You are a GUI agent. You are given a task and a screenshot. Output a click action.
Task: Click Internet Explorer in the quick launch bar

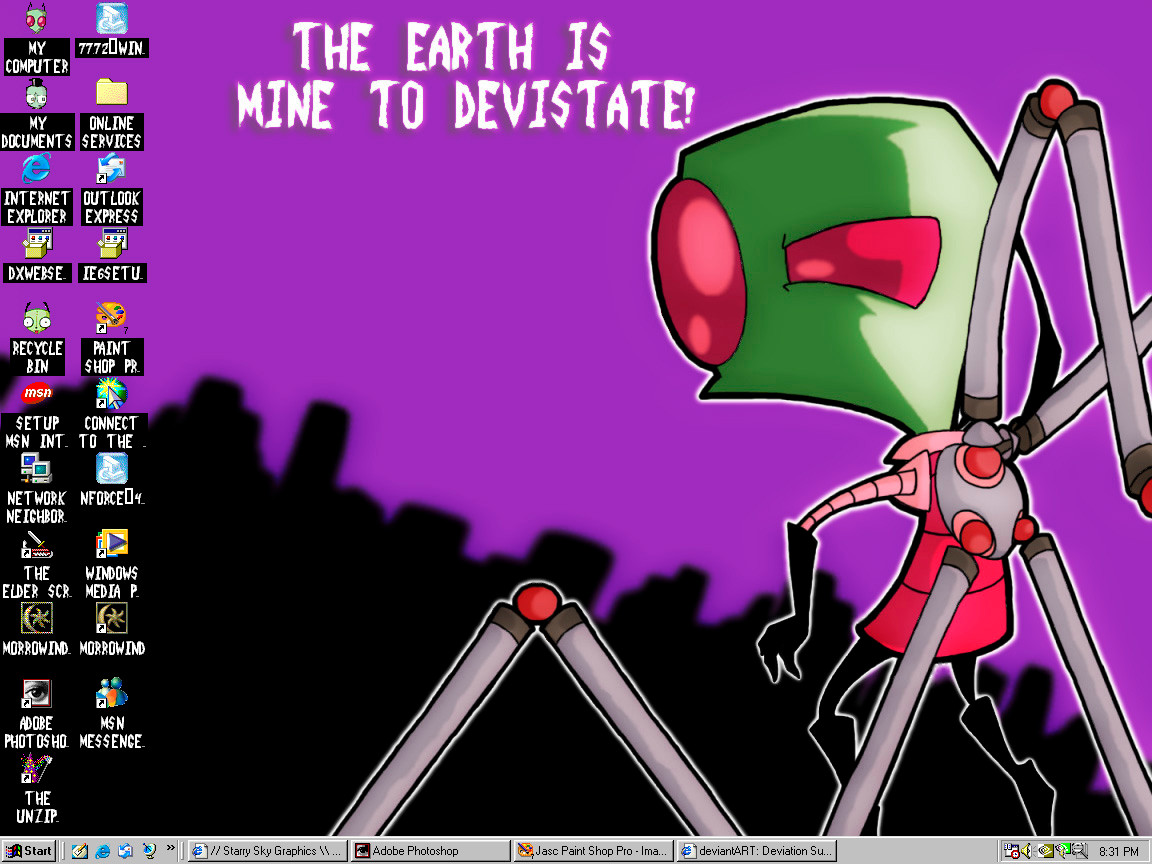pyautogui.click(x=103, y=851)
